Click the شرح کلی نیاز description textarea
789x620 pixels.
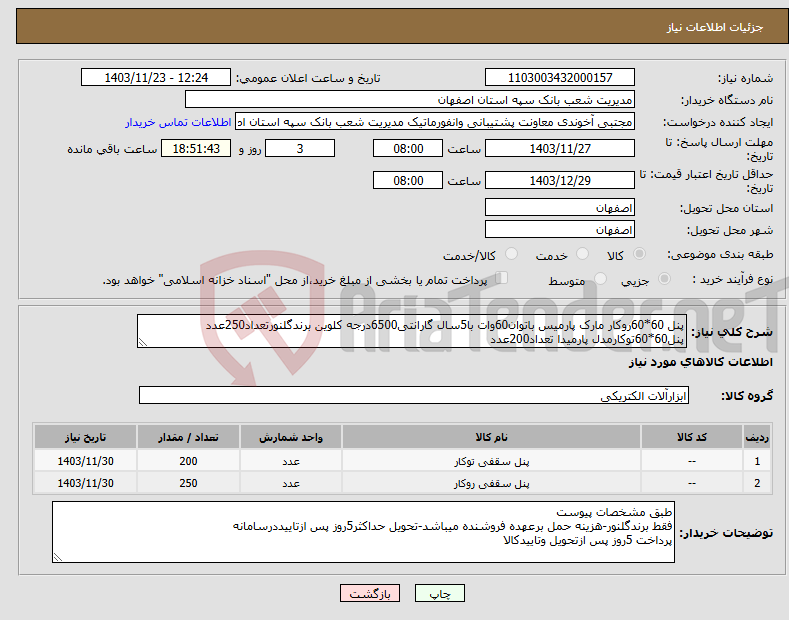tap(412, 331)
